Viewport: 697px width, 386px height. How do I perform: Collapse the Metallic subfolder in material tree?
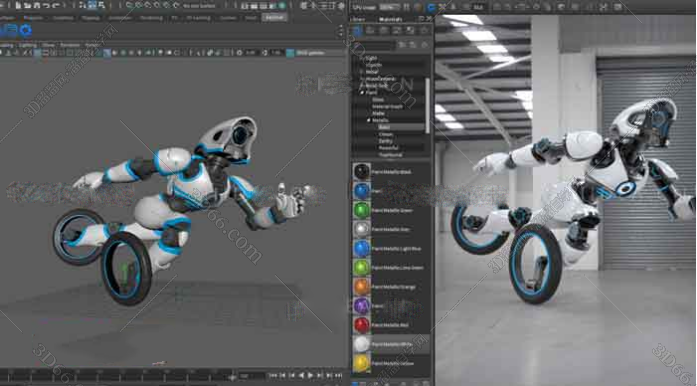click(369, 120)
